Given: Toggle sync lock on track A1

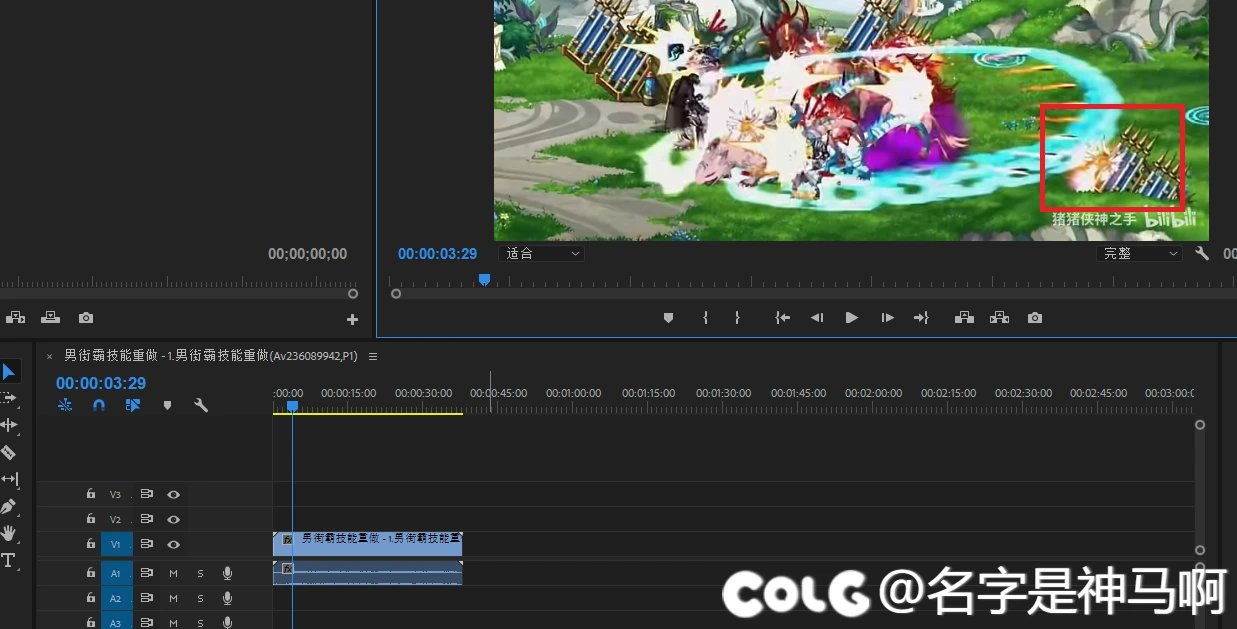Looking at the screenshot, I should tap(146, 573).
